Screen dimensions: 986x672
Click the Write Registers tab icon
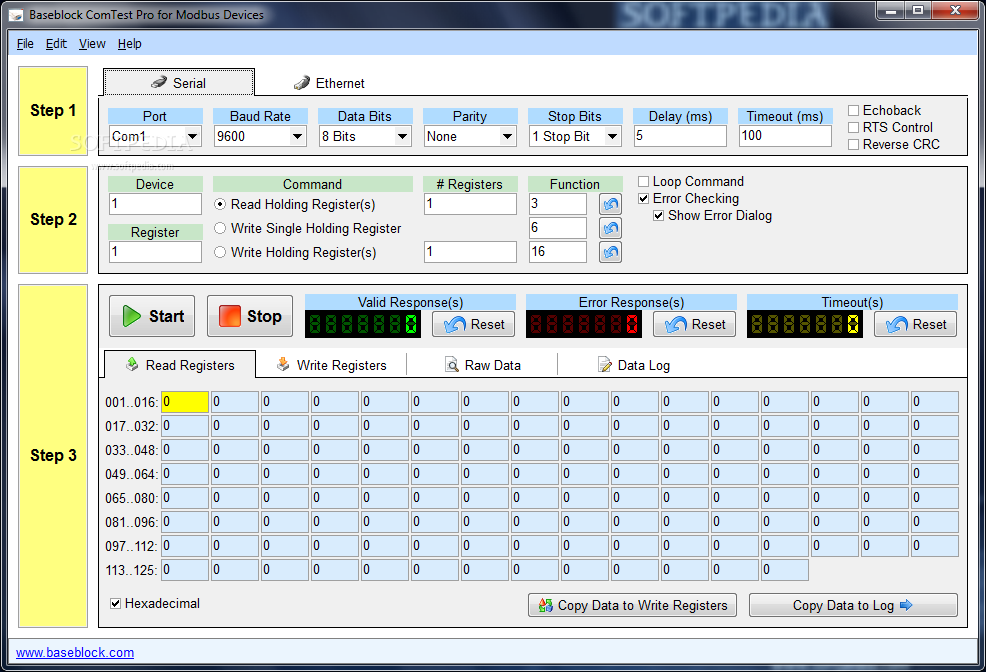[283, 364]
